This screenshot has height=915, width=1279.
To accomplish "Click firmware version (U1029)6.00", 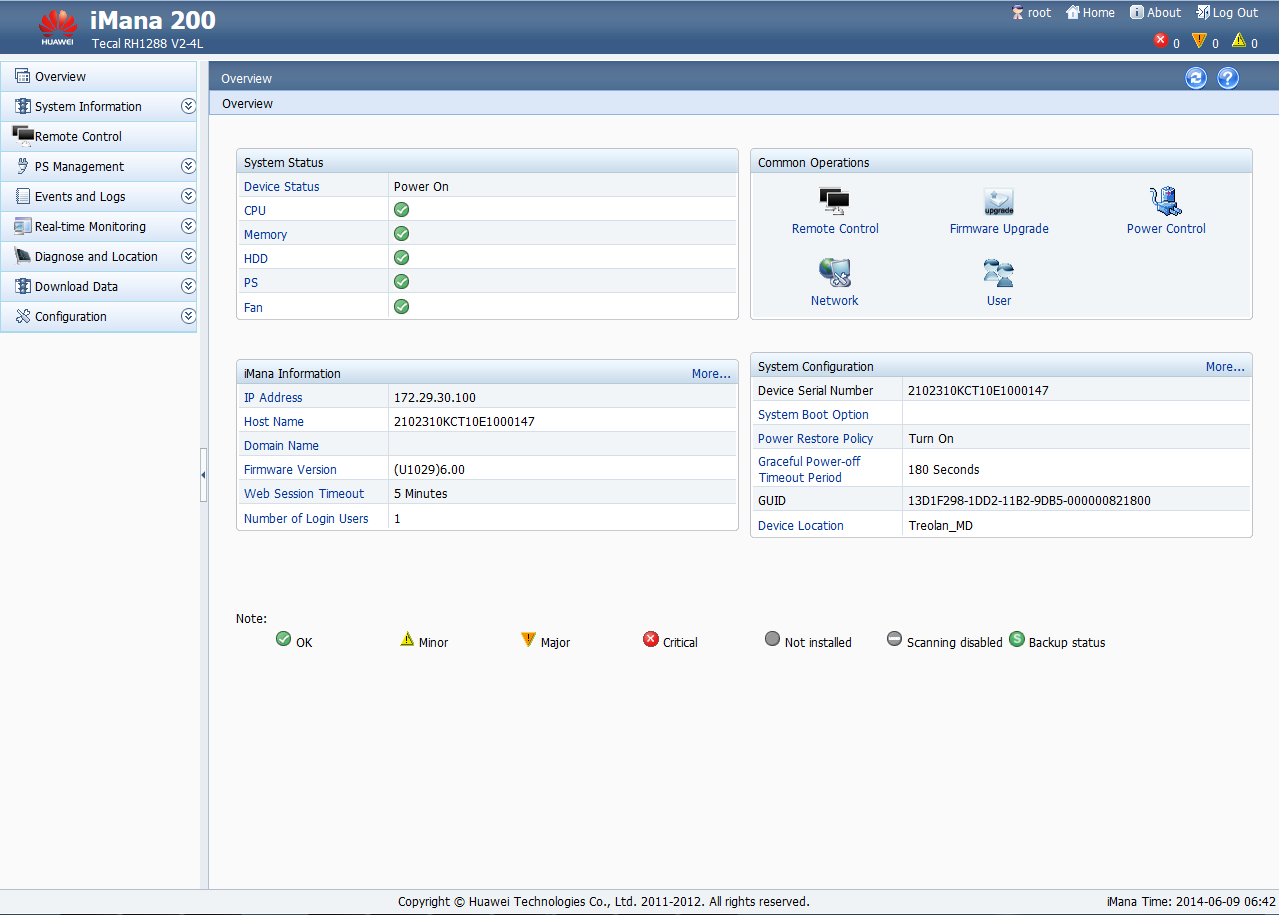I will tap(429, 470).
